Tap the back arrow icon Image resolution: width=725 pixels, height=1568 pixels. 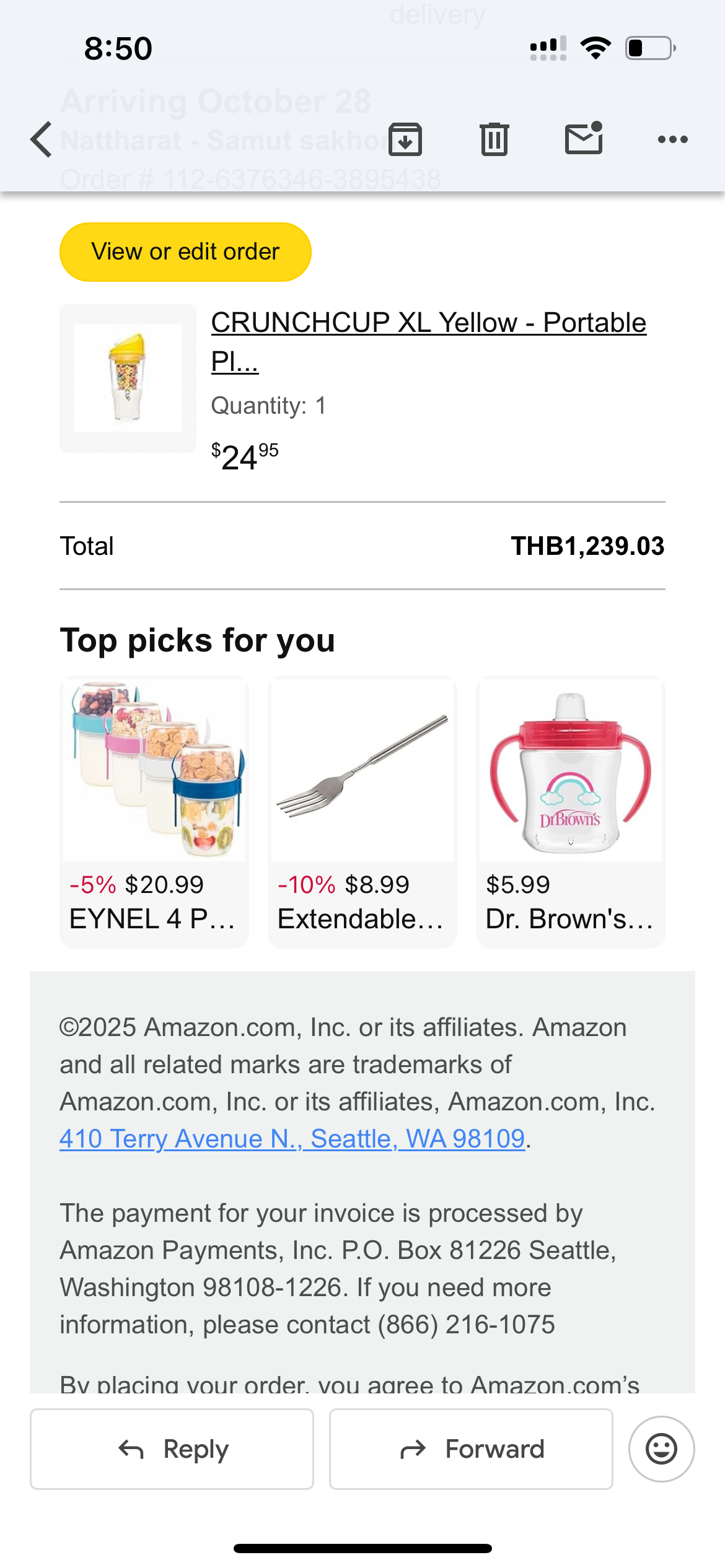pos(42,139)
